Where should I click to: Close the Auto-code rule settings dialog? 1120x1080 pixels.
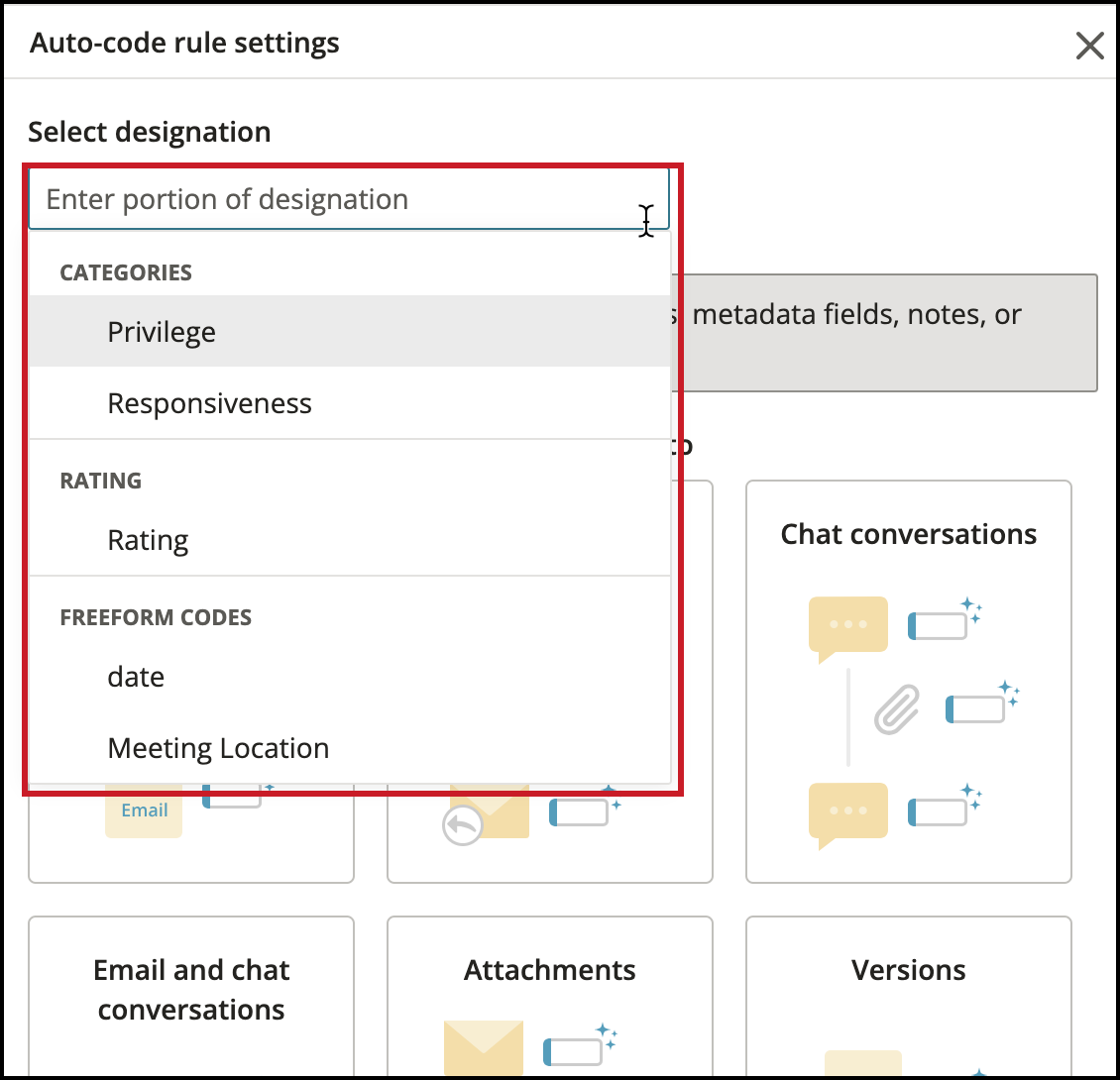click(1089, 47)
